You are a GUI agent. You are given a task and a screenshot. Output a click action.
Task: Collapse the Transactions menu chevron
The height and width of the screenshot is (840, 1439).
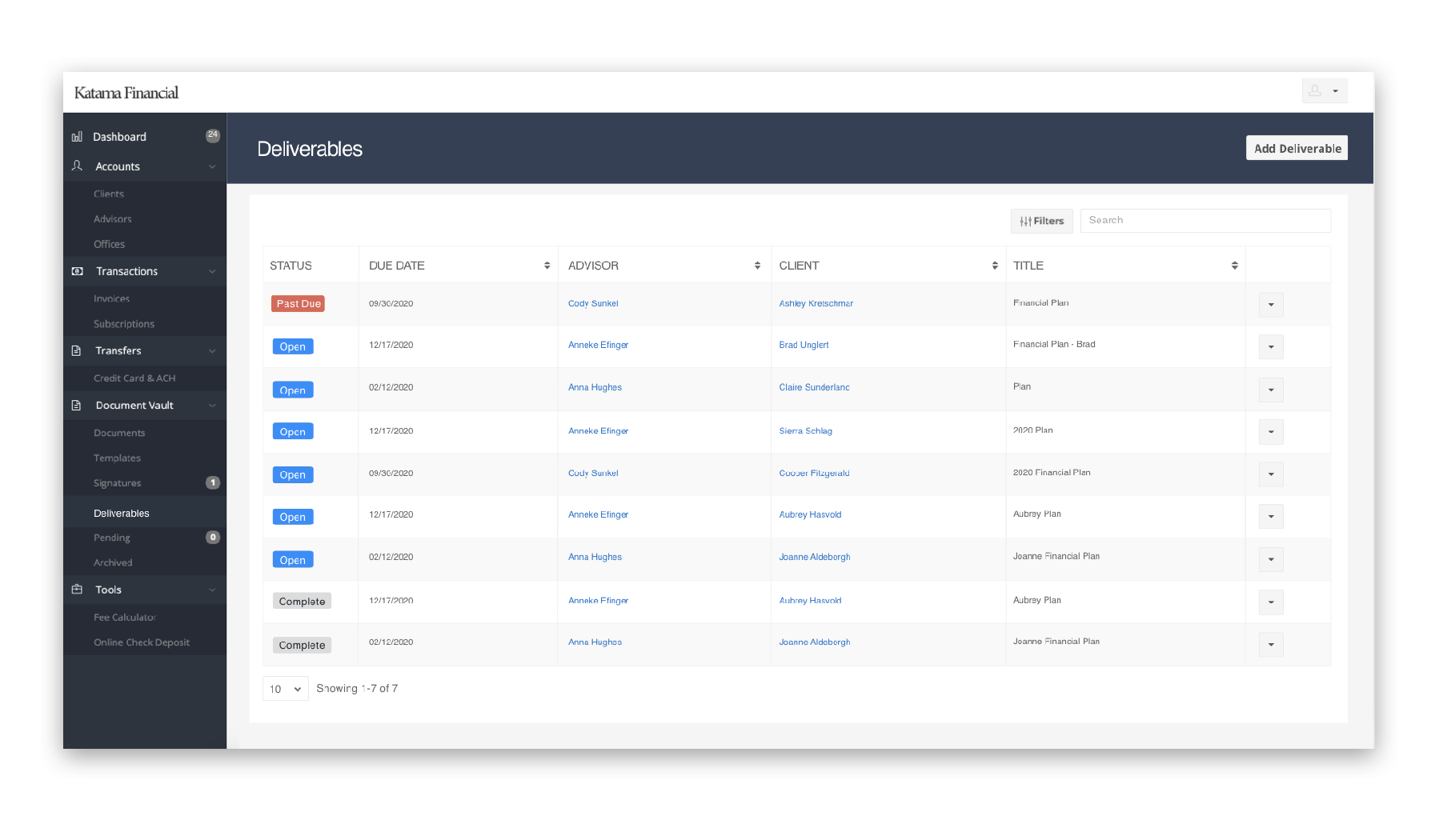(x=212, y=271)
